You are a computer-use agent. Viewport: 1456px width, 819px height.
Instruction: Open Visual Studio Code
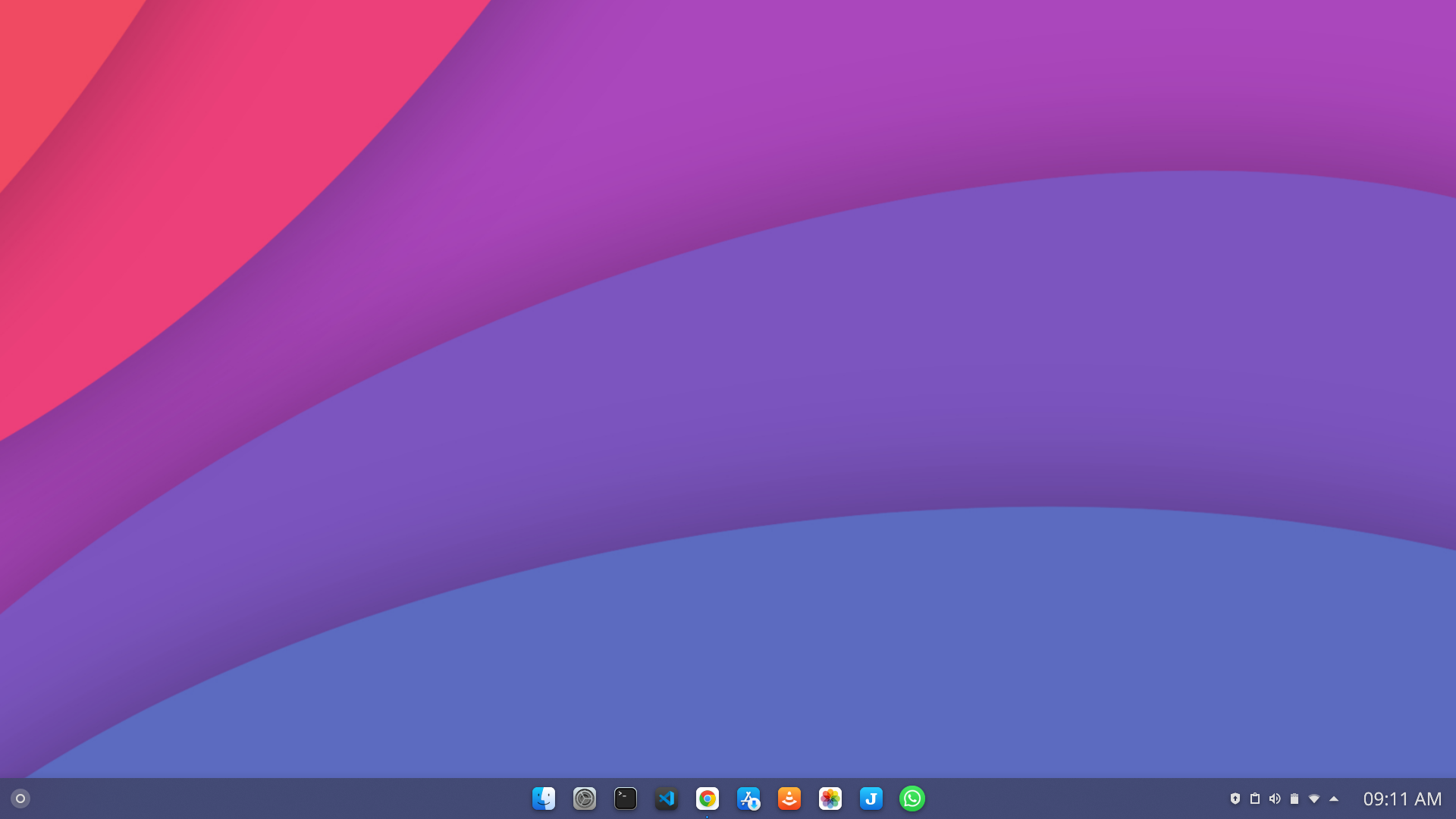pyautogui.click(x=666, y=798)
